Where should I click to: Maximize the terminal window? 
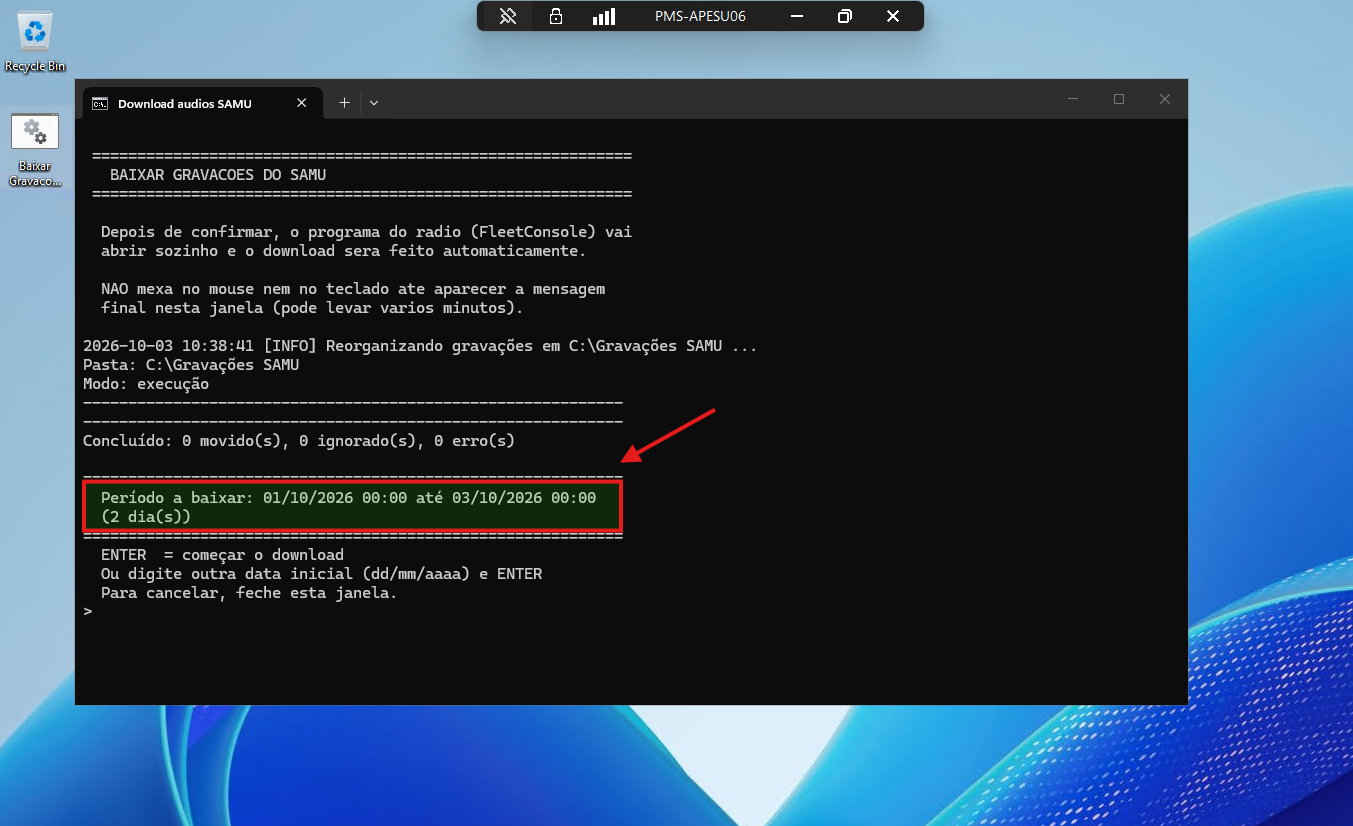click(1119, 99)
